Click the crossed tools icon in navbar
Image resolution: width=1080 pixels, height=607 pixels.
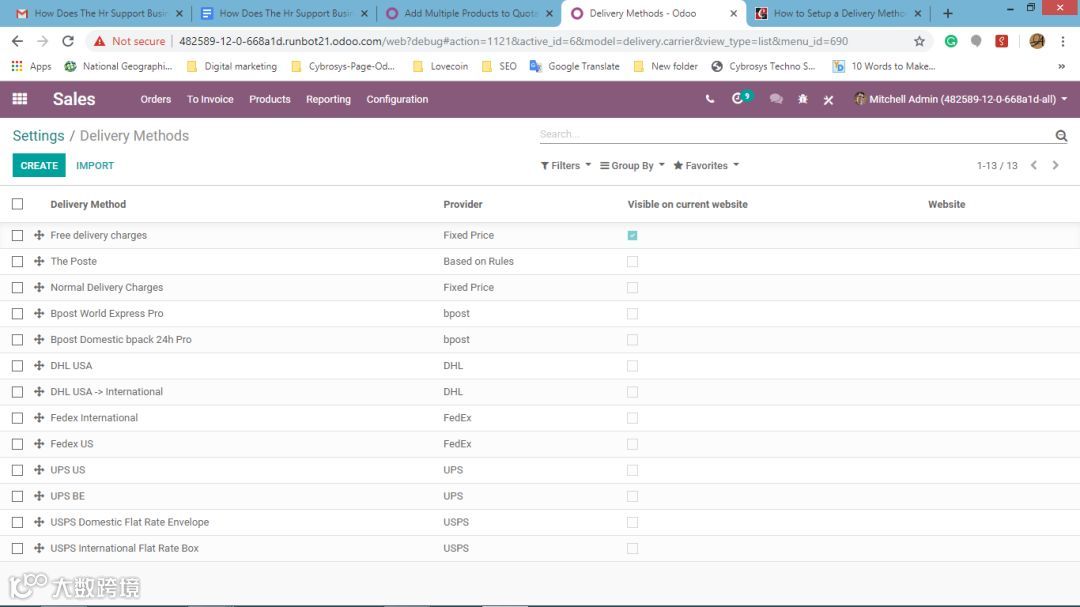(x=829, y=100)
